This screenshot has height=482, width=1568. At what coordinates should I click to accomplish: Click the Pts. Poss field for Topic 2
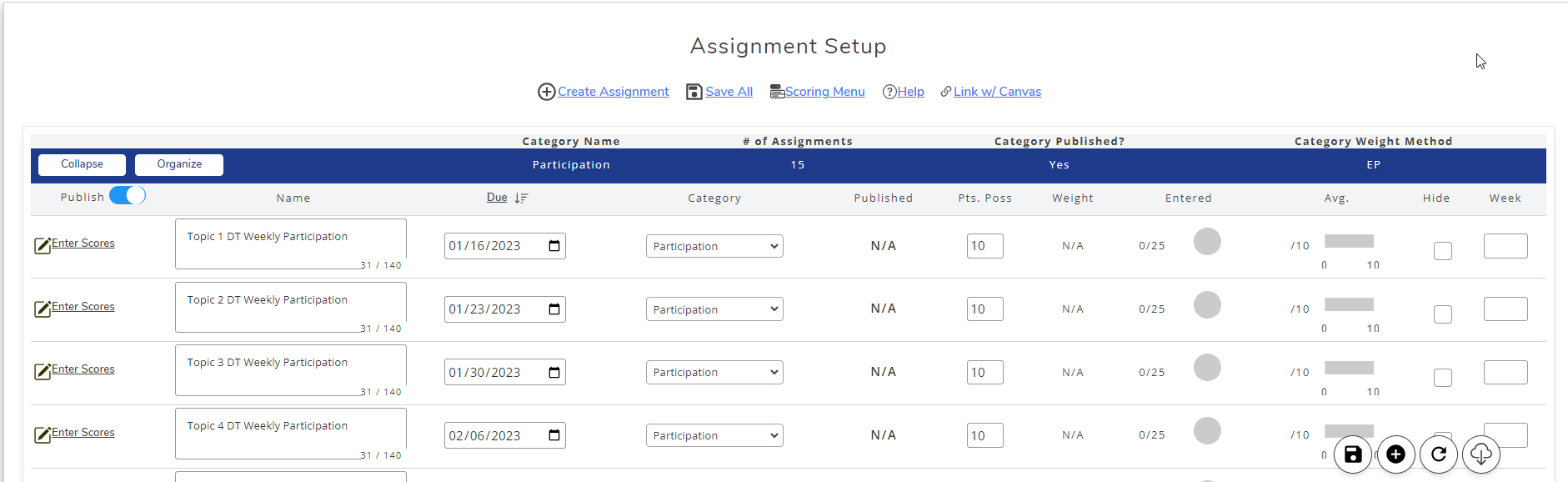(984, 309)
